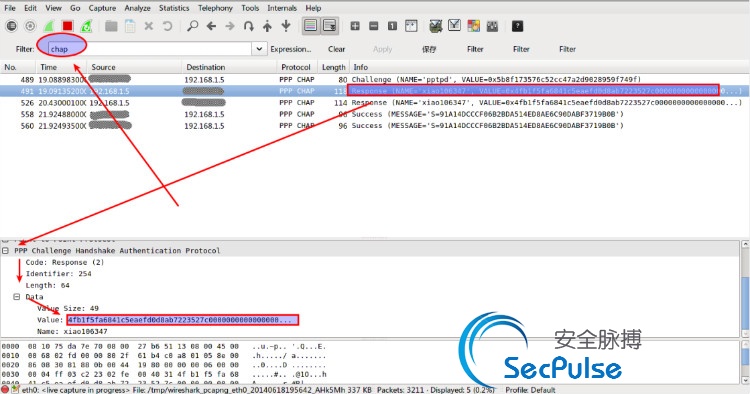
Task: Save the capture file icon
Action: [x=130, y=26]
